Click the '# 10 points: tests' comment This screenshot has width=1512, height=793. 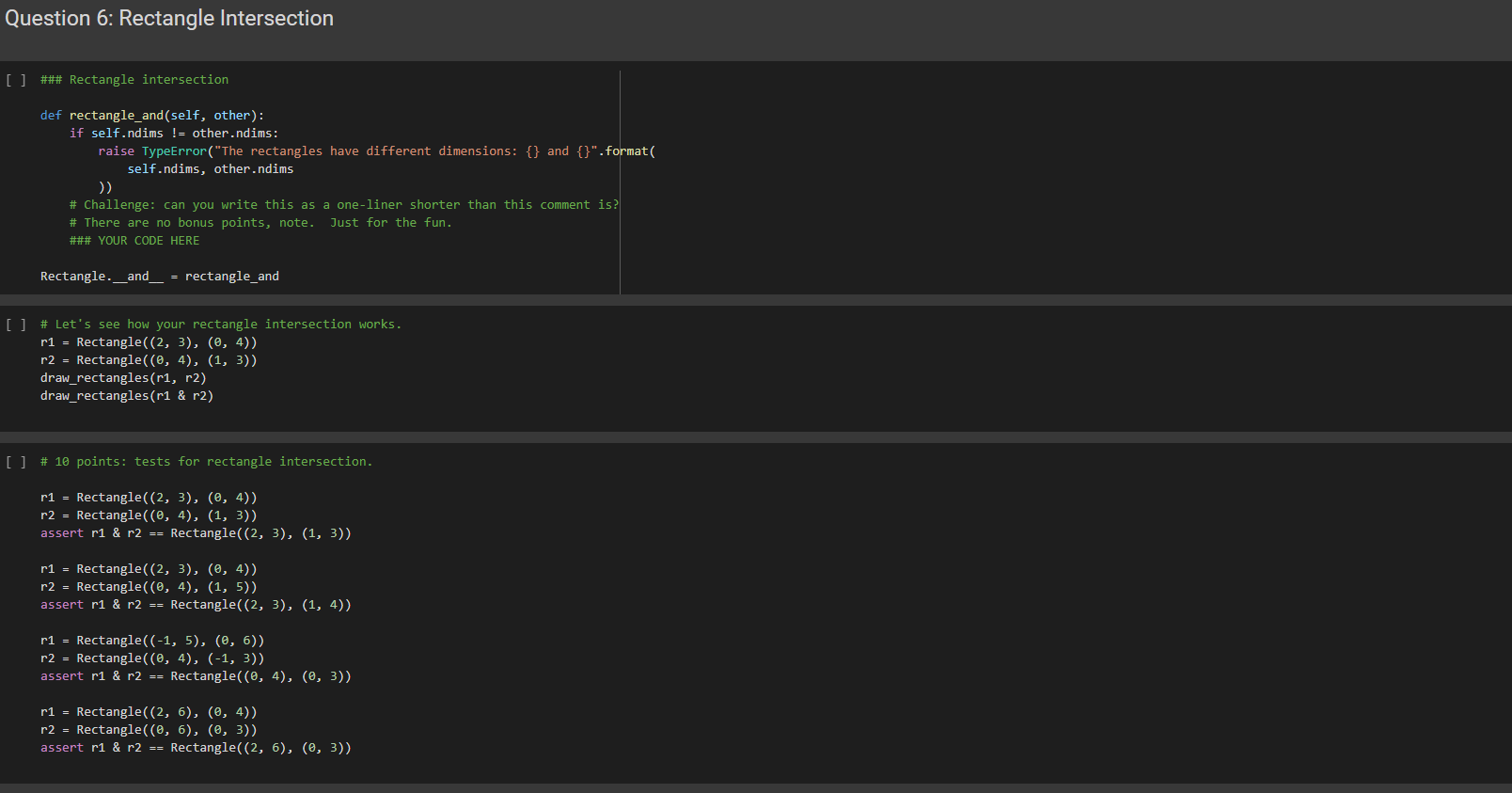point(207,462)
